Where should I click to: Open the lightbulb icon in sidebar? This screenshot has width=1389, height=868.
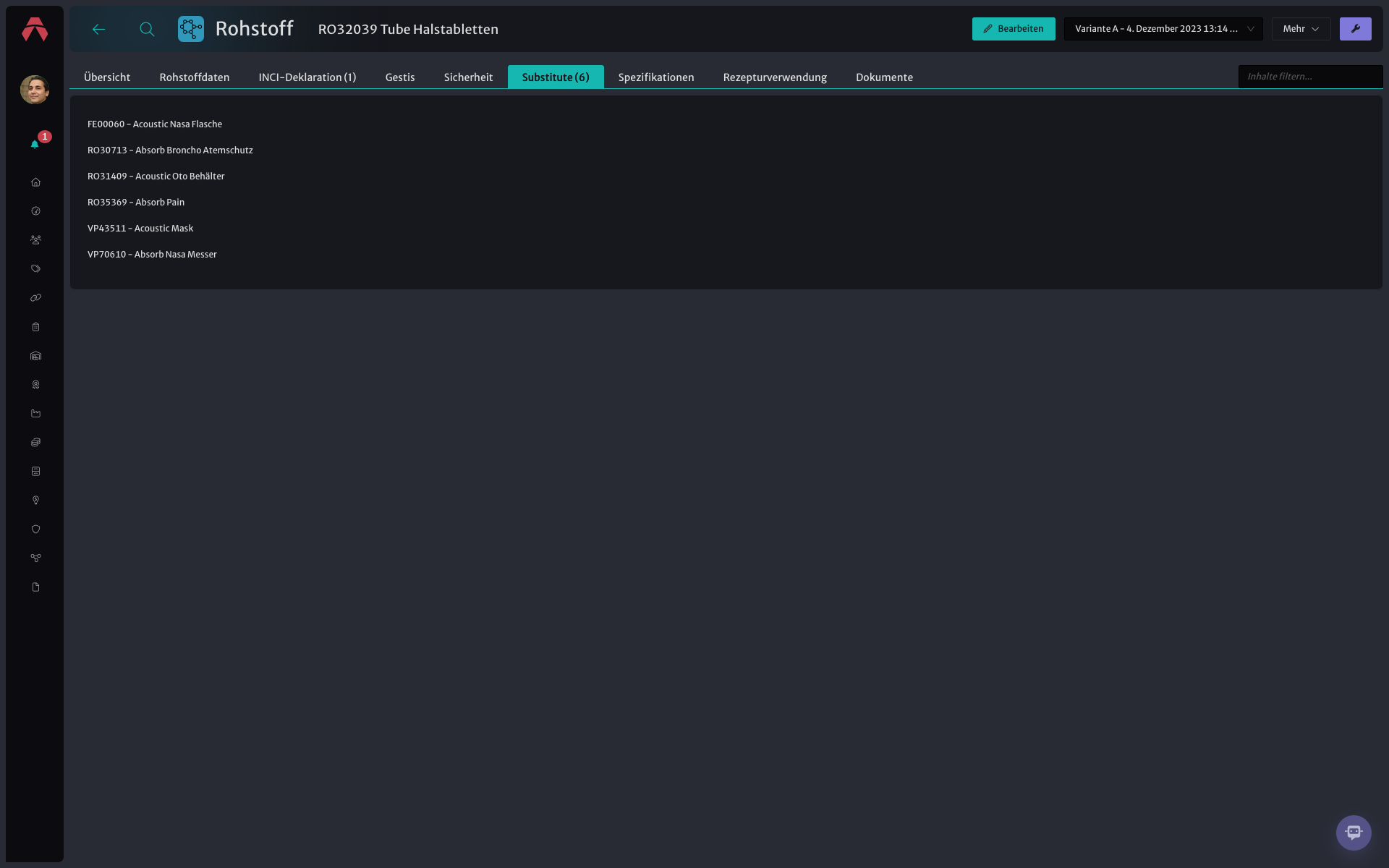tap(35, 501)
